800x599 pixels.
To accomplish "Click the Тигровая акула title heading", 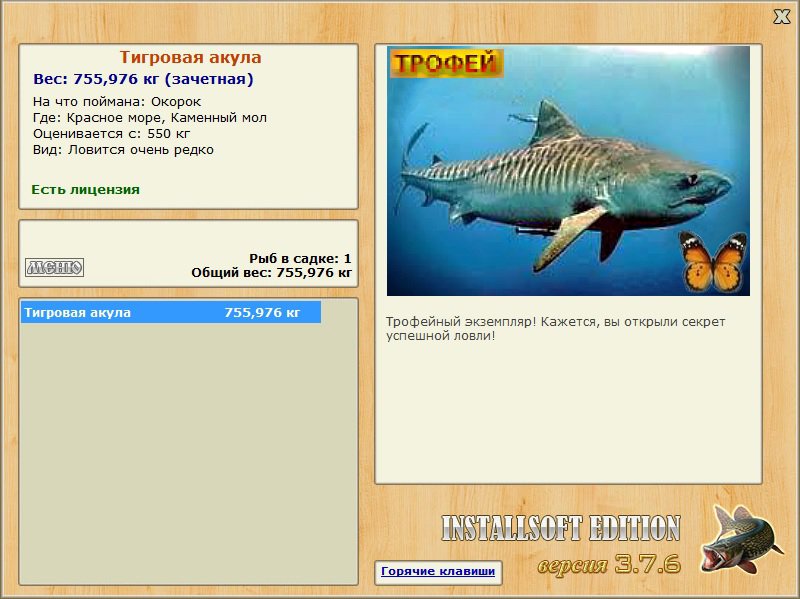I will (x=190, y=57).
